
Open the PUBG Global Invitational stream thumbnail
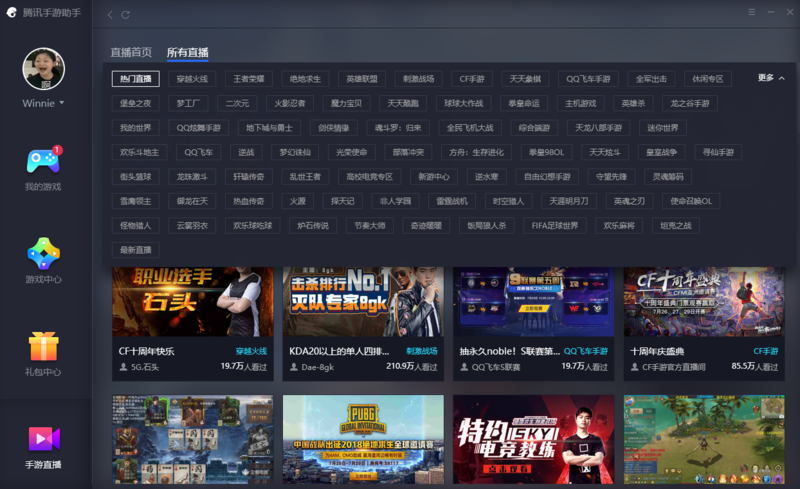[x=363, y=439]
